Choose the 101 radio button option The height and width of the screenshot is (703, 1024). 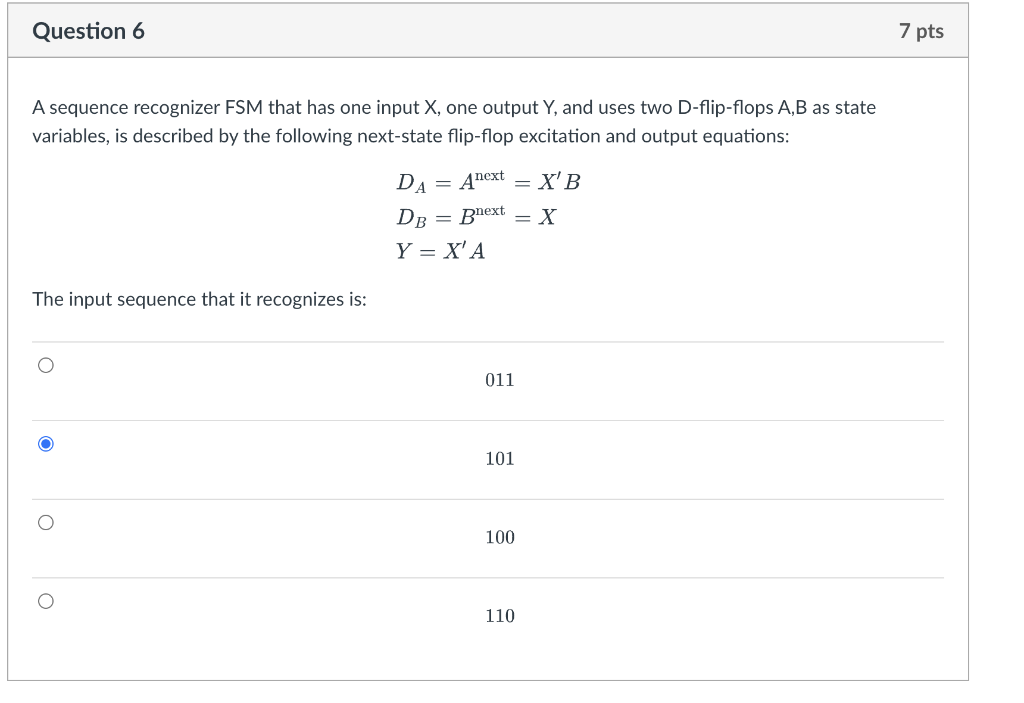pyautogui.click(x=46, y=444)
